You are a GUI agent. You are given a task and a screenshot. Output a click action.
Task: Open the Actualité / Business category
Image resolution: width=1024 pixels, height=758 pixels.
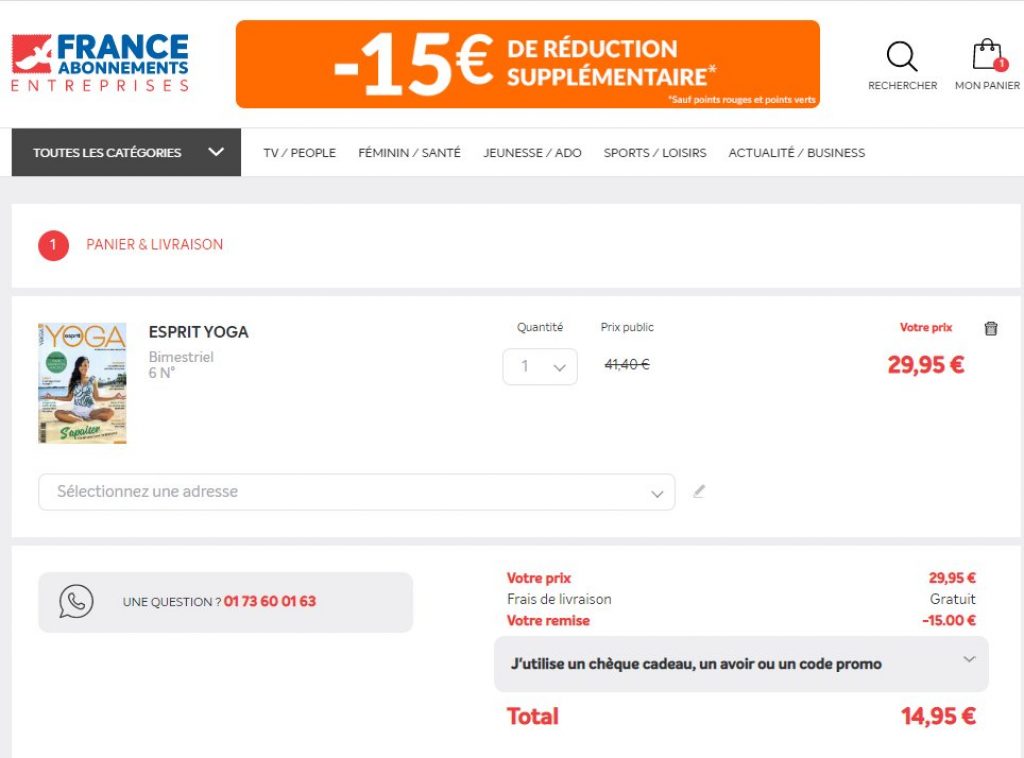[797, 153]
